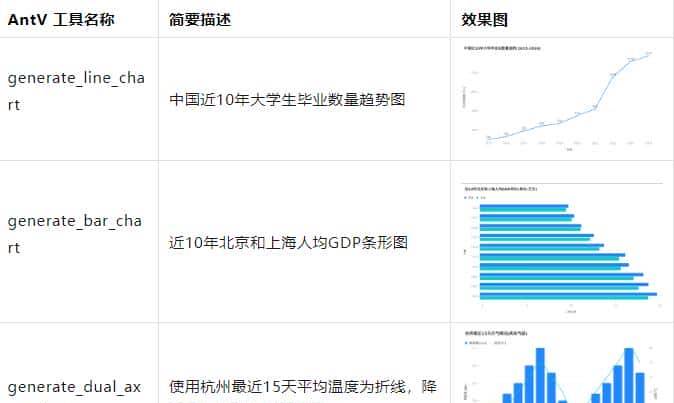Open the horizontal bar chart preview thumbnail
The height and width of the screenshot is (403, 674).
[561, 248]
